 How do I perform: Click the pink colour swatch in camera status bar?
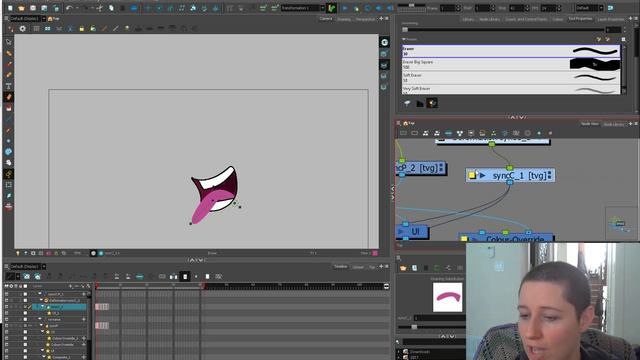click(x=375, y=253)
